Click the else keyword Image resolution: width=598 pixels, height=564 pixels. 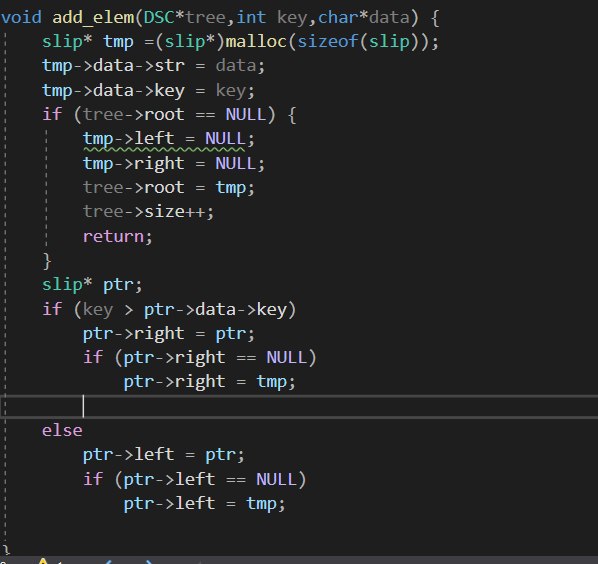(62, 431)
